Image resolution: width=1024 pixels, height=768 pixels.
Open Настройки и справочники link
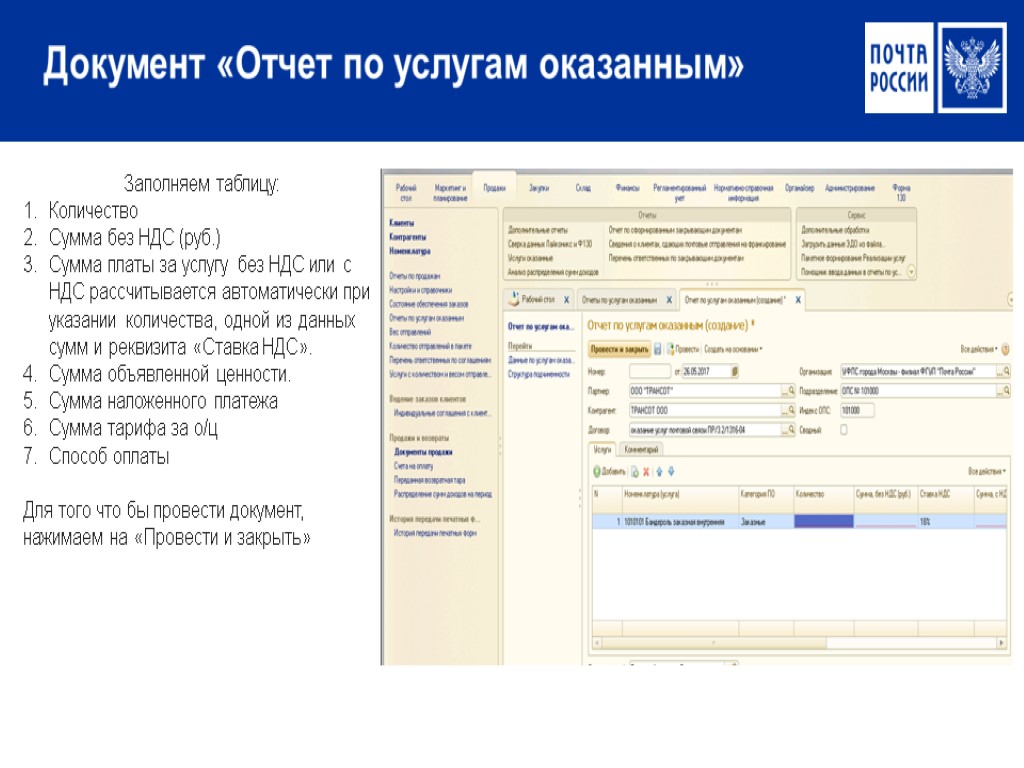(x=421, y=290)
